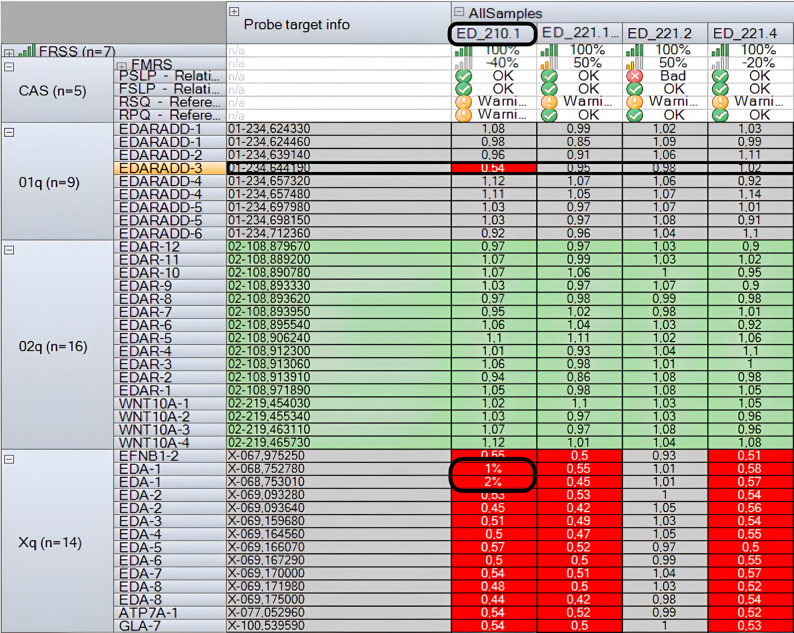Click RSQ warning icon in ED_221.4 column
The image size is (794, 633).
tap(720, 102)
